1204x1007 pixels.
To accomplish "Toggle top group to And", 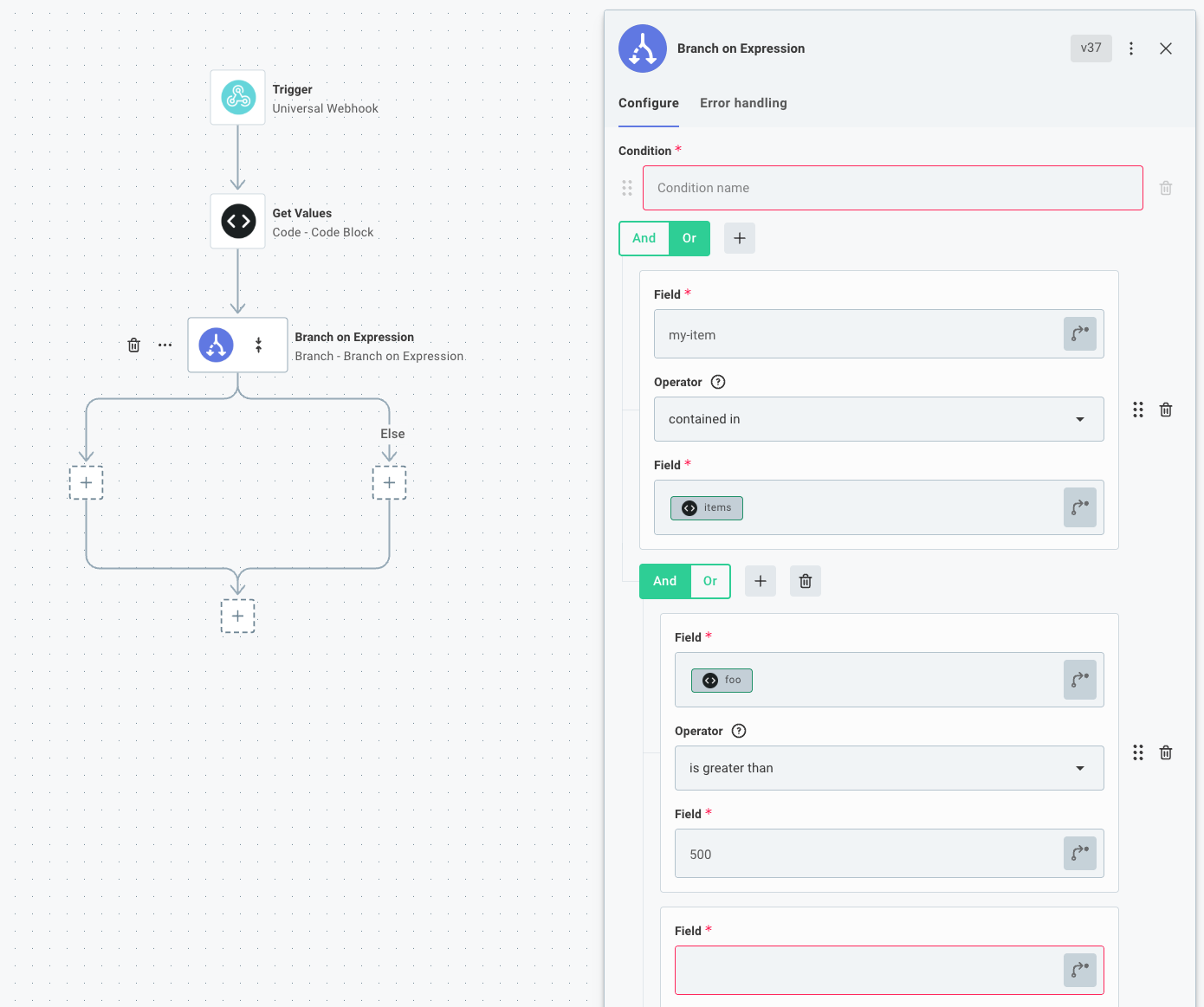I will point(644,238).
